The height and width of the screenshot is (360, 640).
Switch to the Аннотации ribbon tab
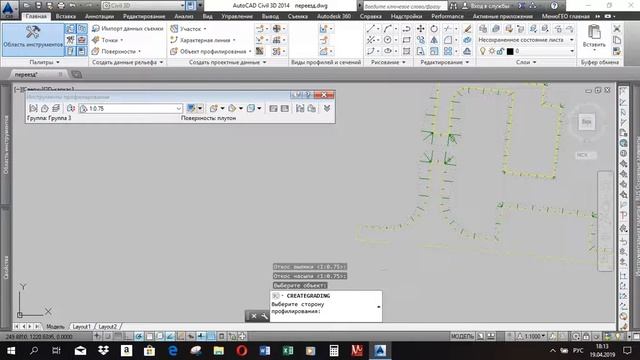coord(99,16)
